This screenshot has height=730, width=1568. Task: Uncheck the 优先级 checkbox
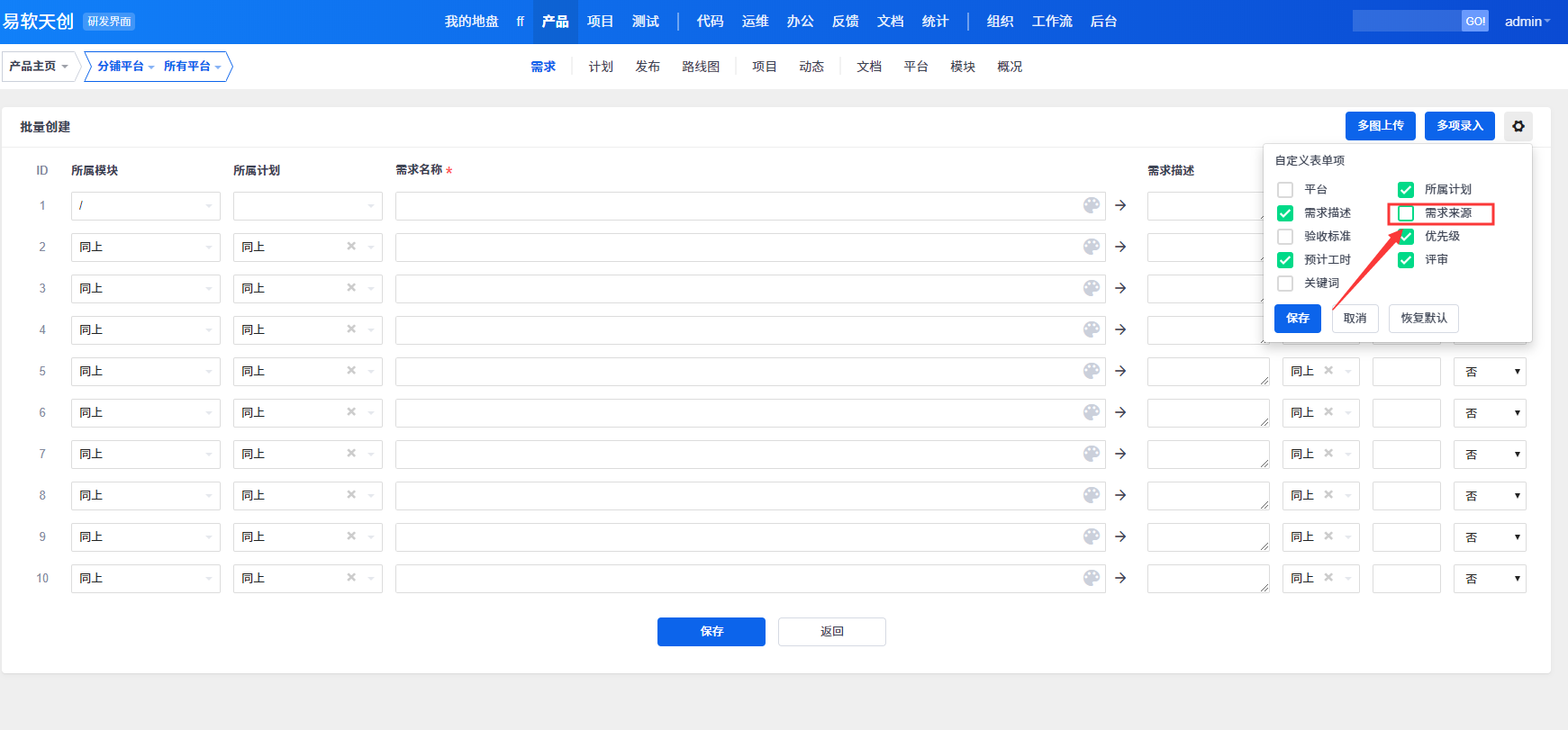pos(1406,237)
